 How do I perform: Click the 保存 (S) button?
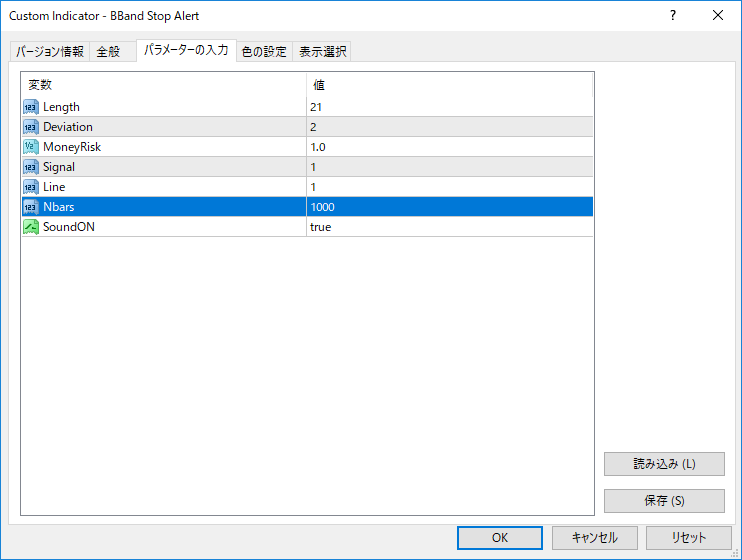[664, 500]
